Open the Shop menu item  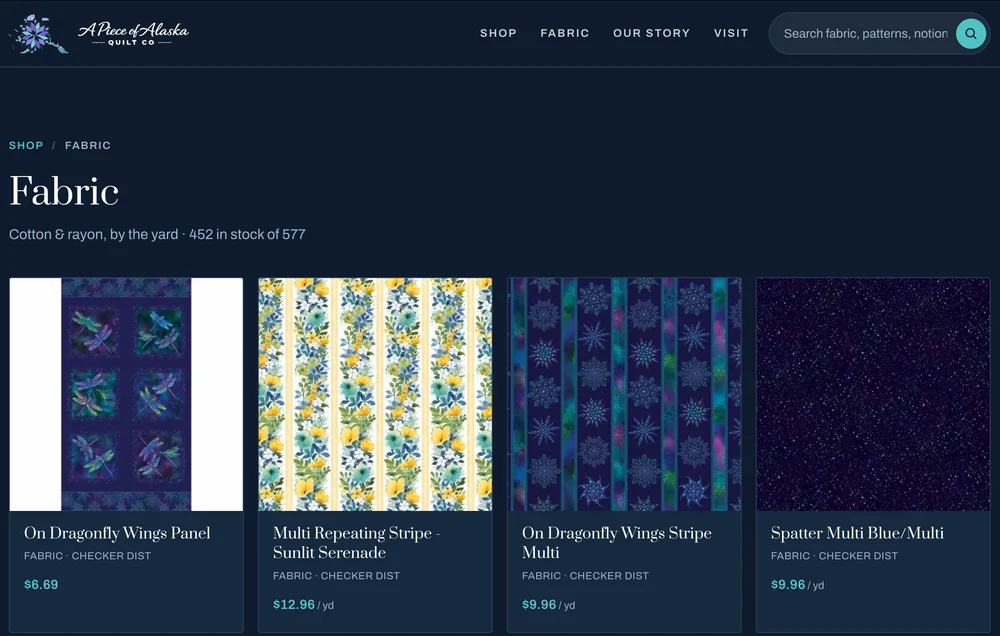(498, 33)
